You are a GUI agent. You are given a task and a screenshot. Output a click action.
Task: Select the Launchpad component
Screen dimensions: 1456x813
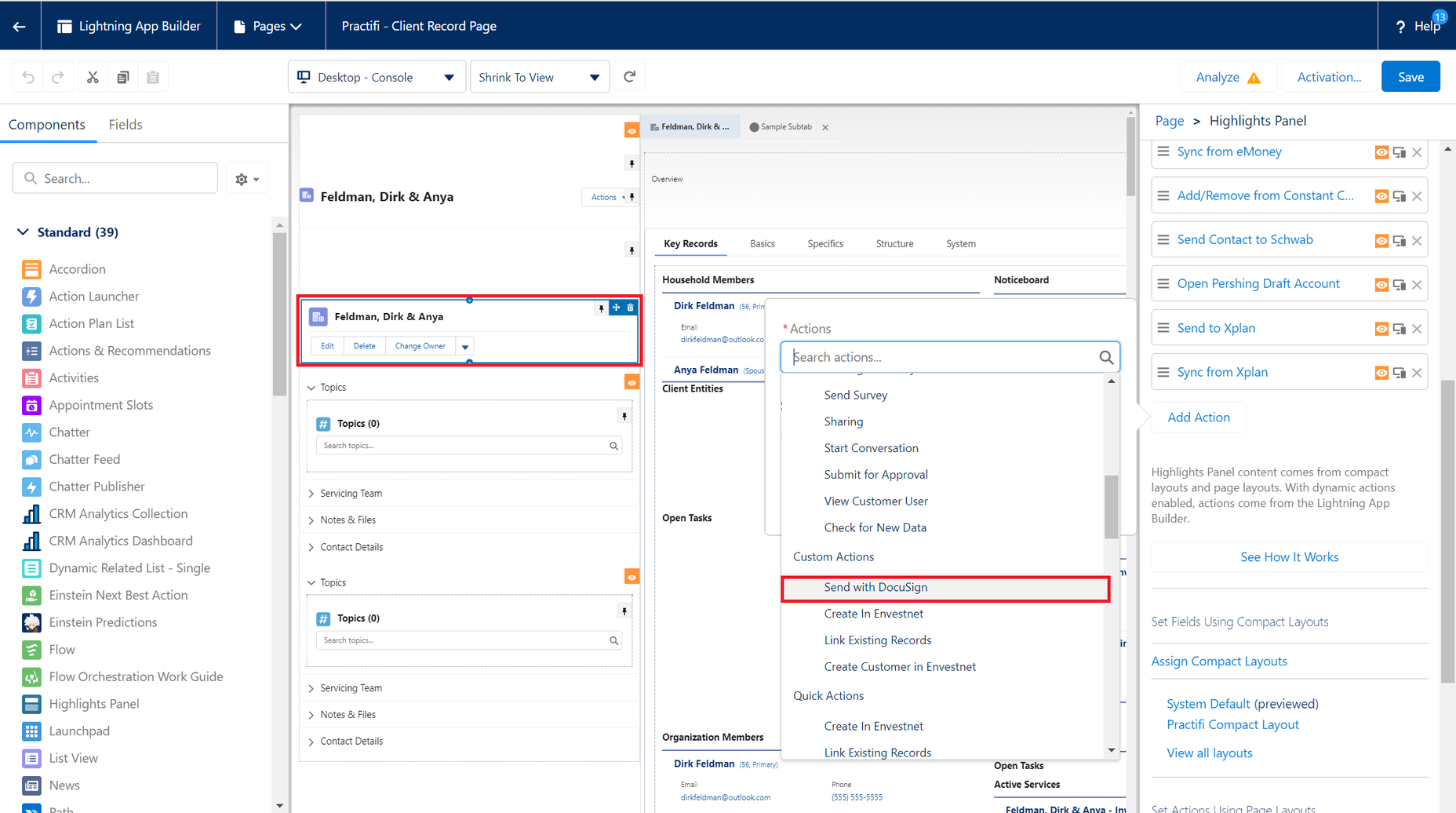tap(79, 731)
